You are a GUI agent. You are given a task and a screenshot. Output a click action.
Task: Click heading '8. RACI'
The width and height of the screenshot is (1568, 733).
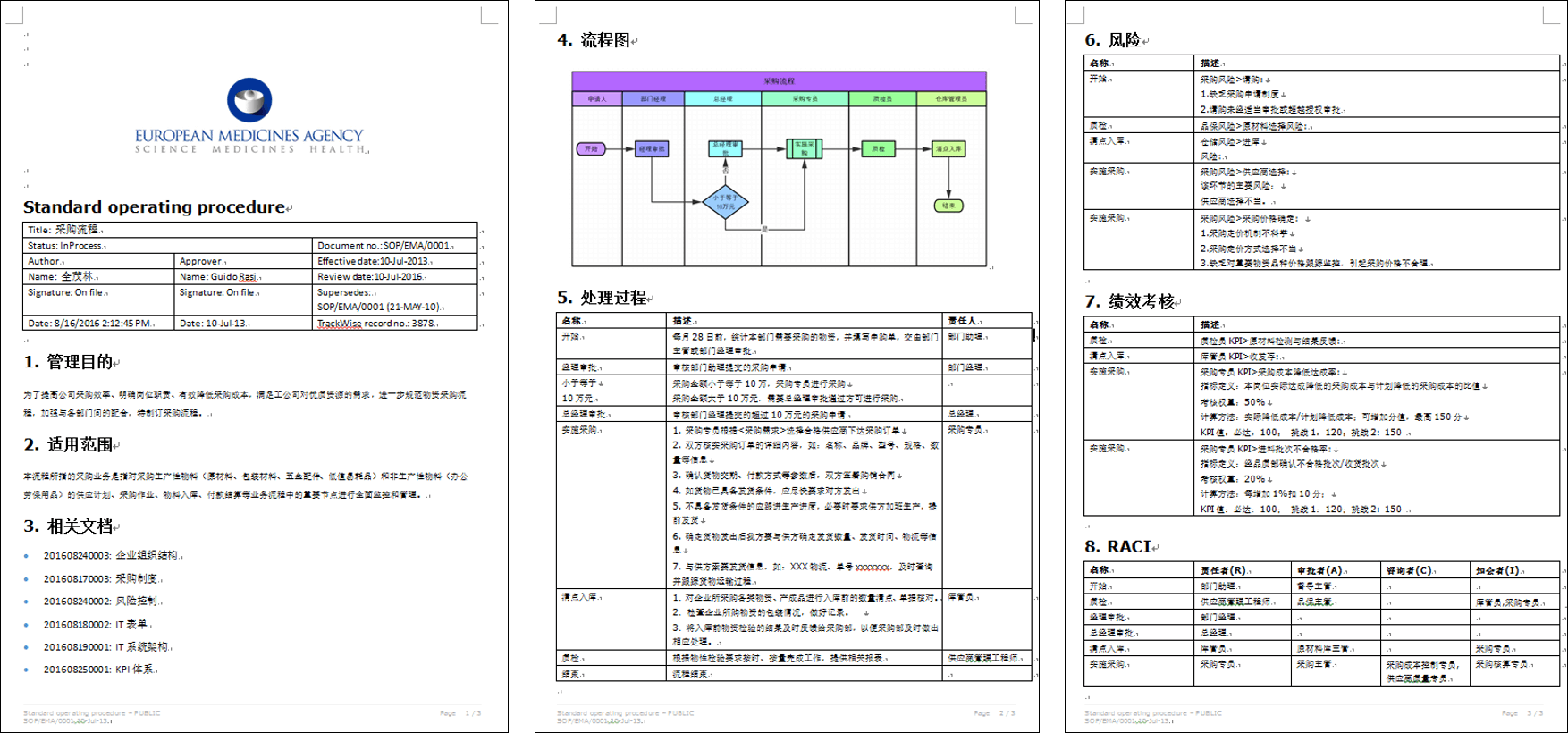tap(1117, 547)
